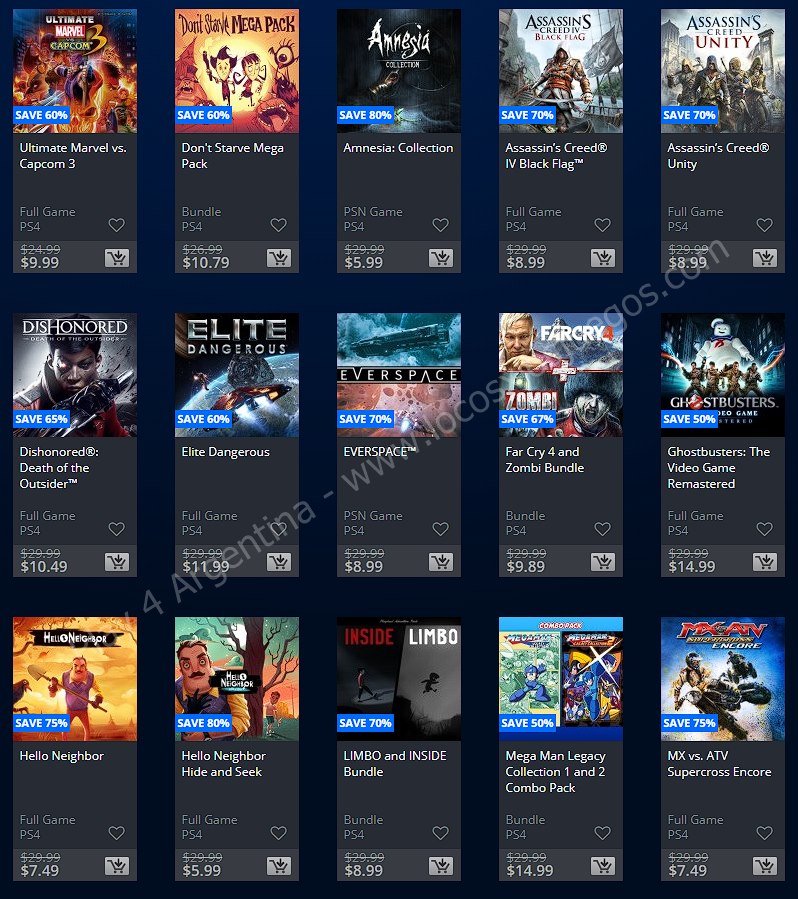Add Amnesia: Collection to cart

point(441,258)
